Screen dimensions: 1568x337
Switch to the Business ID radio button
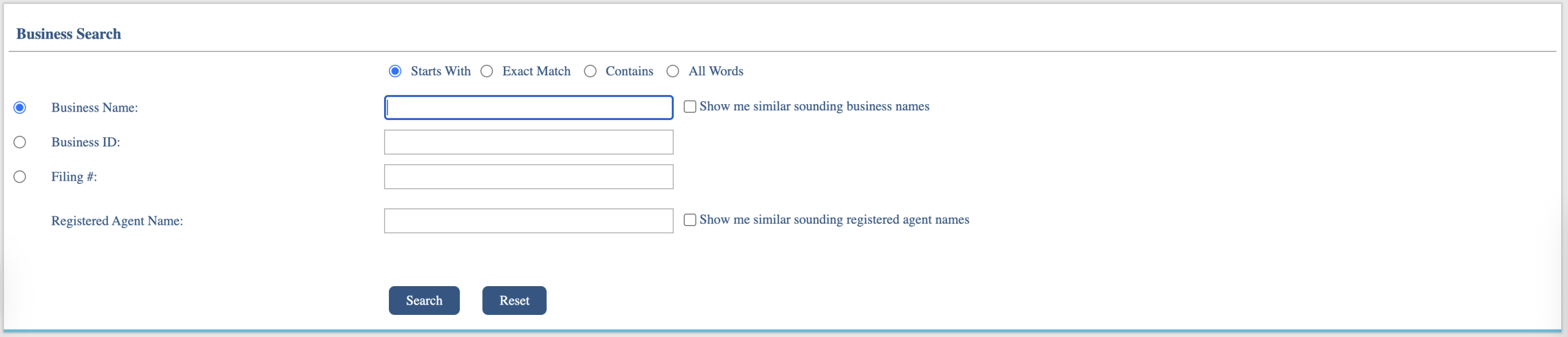pyautogui.click(x=20, y=142)
